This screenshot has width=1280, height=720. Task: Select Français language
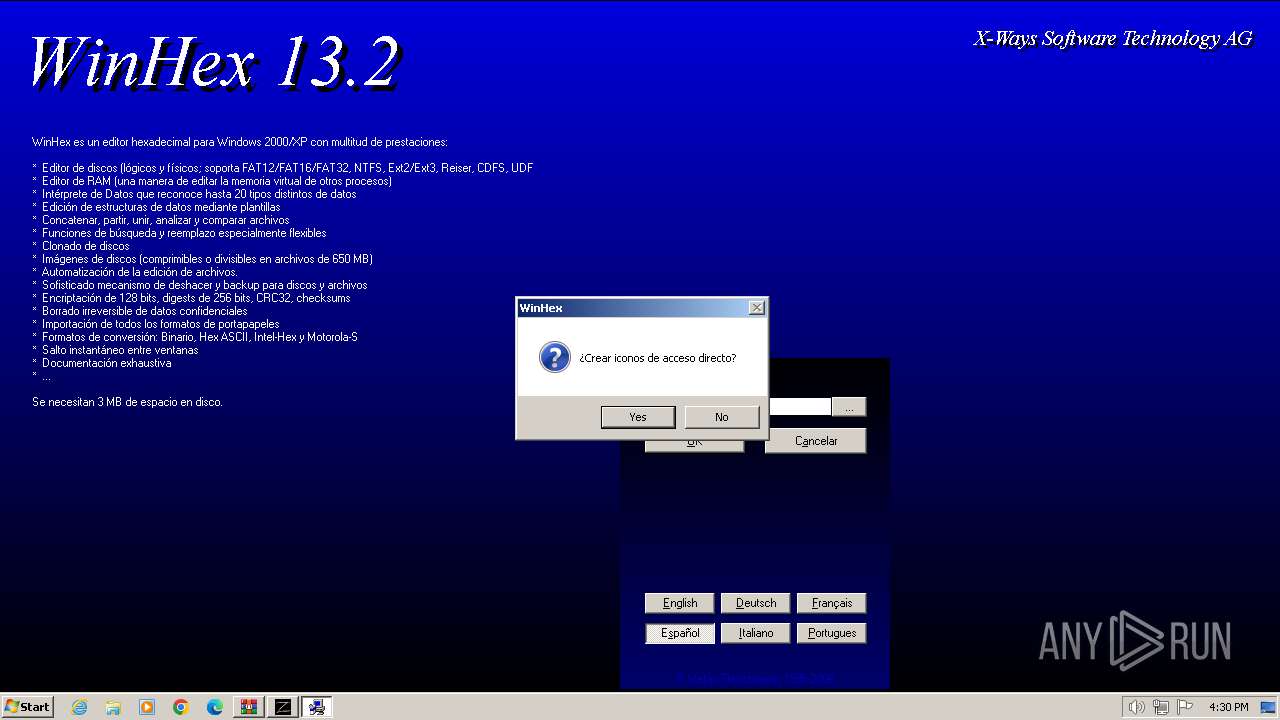pos(832,603)
